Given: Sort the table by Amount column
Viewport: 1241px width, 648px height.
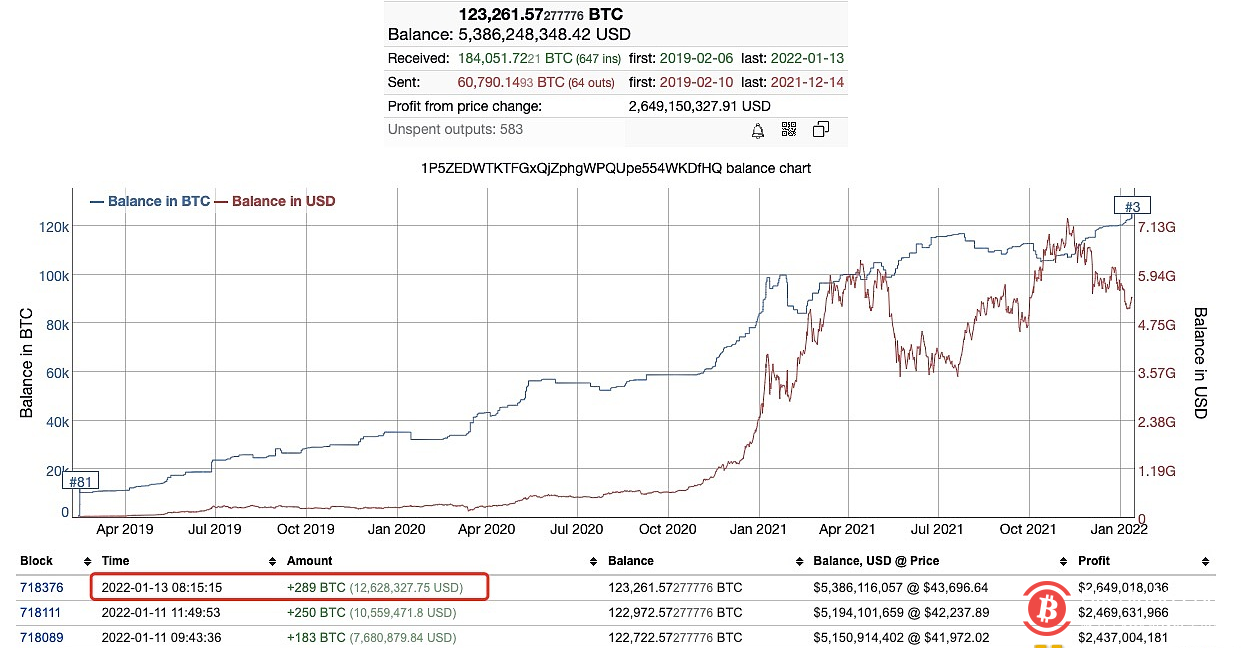Looking at the screenshot, I should tap(309, 560).
